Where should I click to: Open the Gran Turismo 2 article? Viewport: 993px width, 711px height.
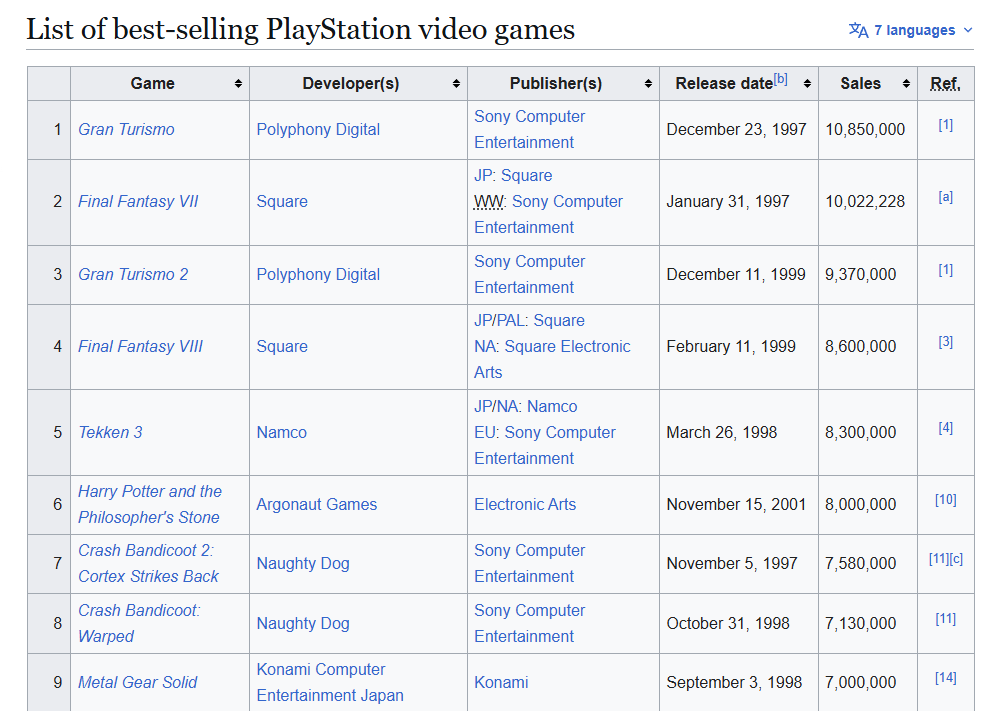click(133, 274)
